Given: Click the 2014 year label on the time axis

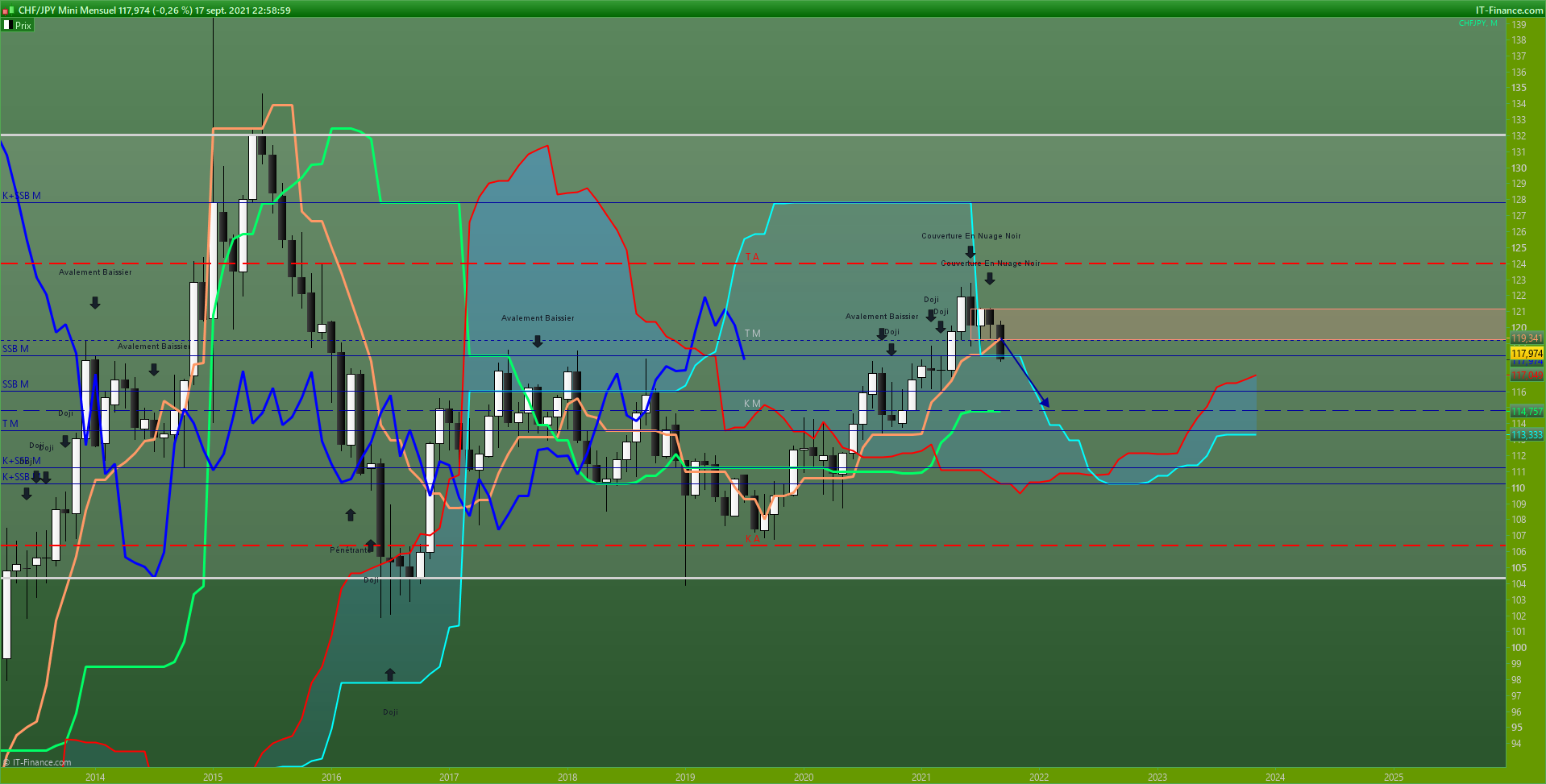Looking at the screenshot, I should [x=95, y=778].
